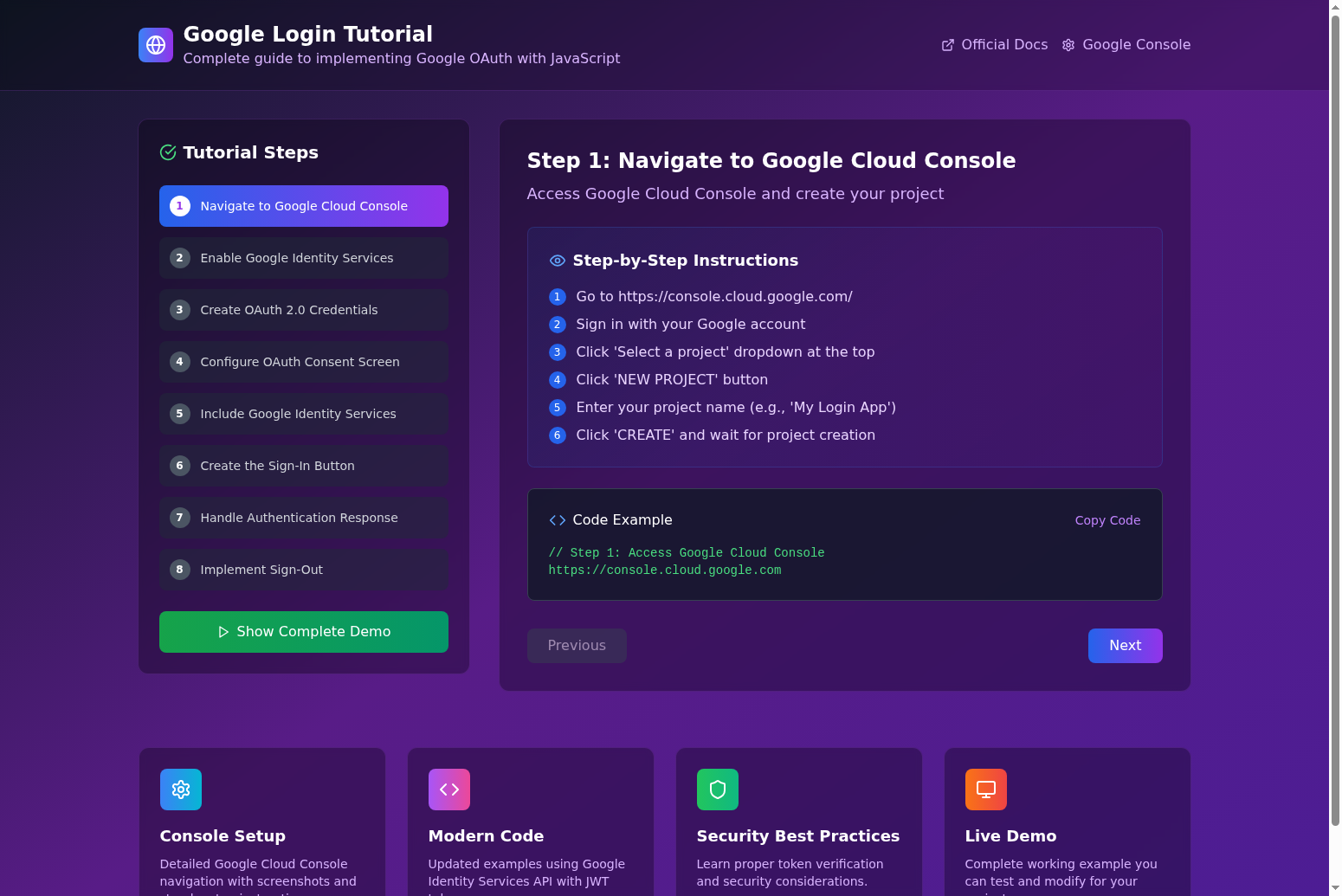Click the eye icon beside Step-by-Step Instructions
The image size is (1342, 896).
[557, 261]
